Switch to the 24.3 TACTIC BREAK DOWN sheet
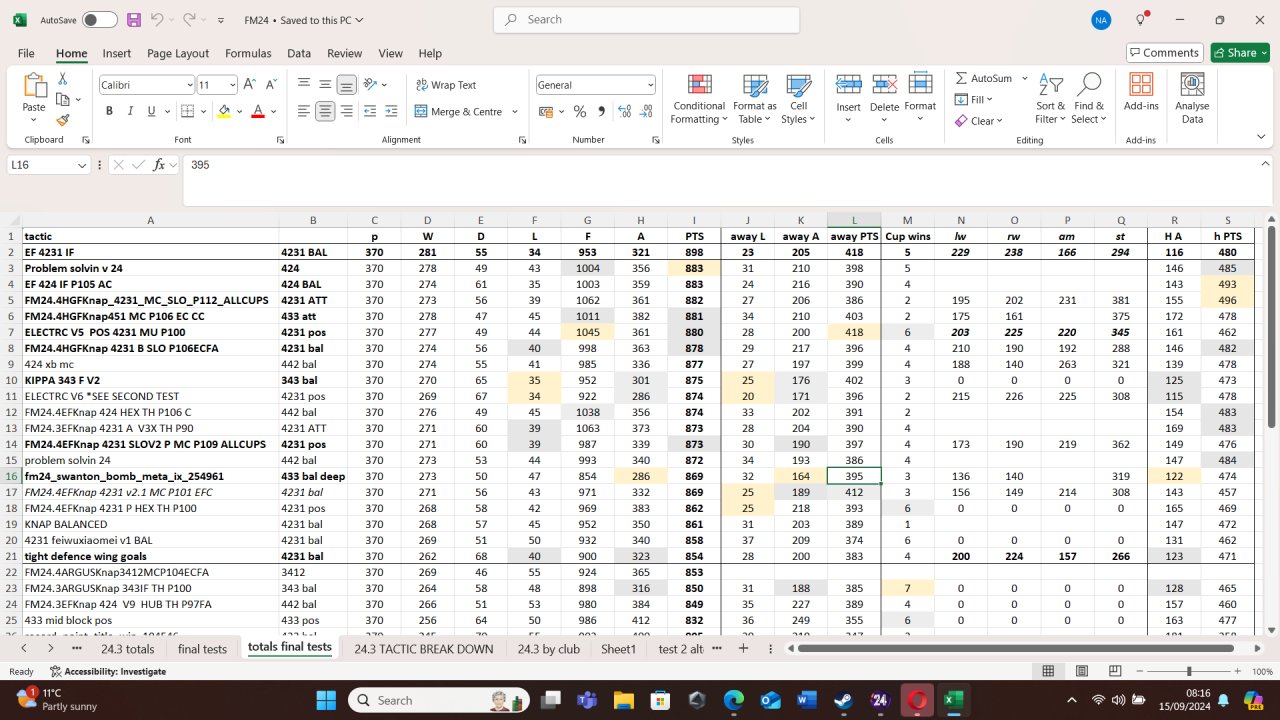Viewport: 1280px width, 720px height. [423, 648]
